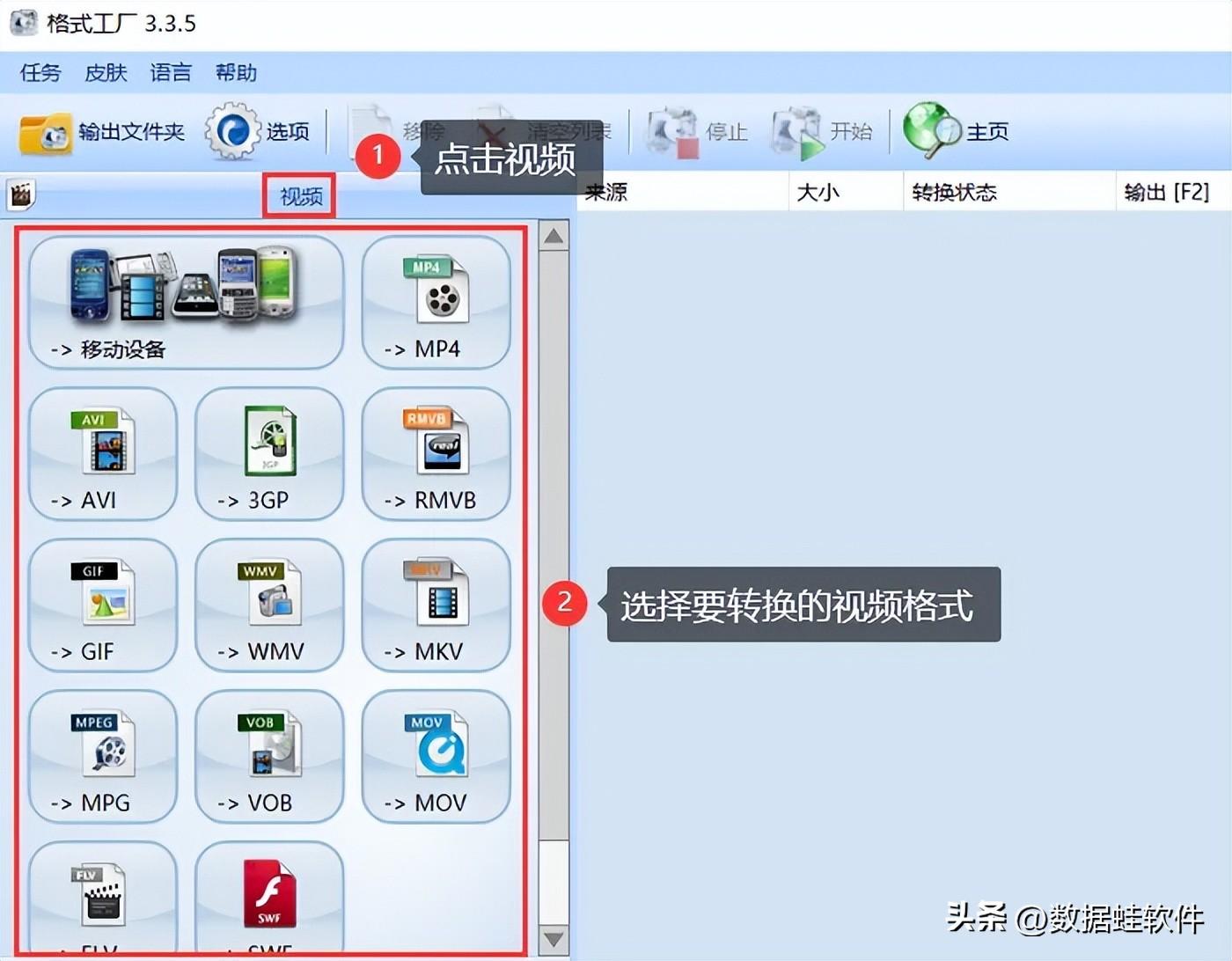Click the Format Factory title bar app icon
The height and width of the screenshot is (961, 1232).
(24, 22)
